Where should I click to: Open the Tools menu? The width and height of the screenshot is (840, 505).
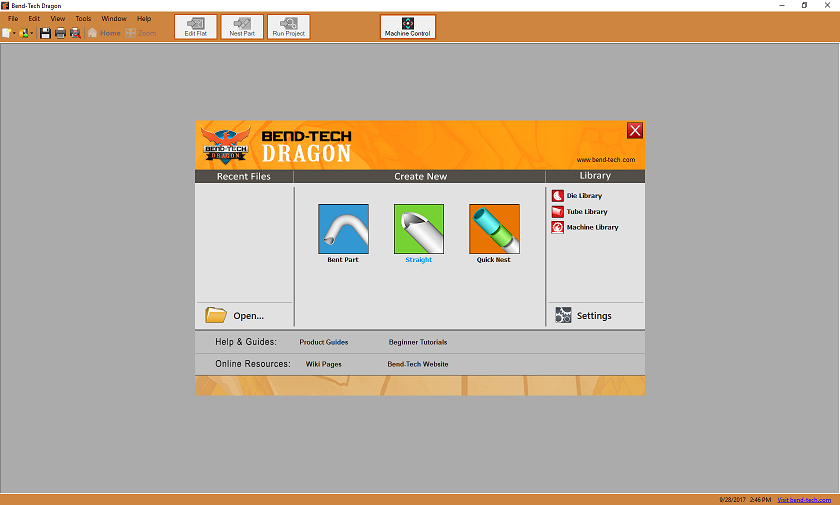tap(83, 19)
